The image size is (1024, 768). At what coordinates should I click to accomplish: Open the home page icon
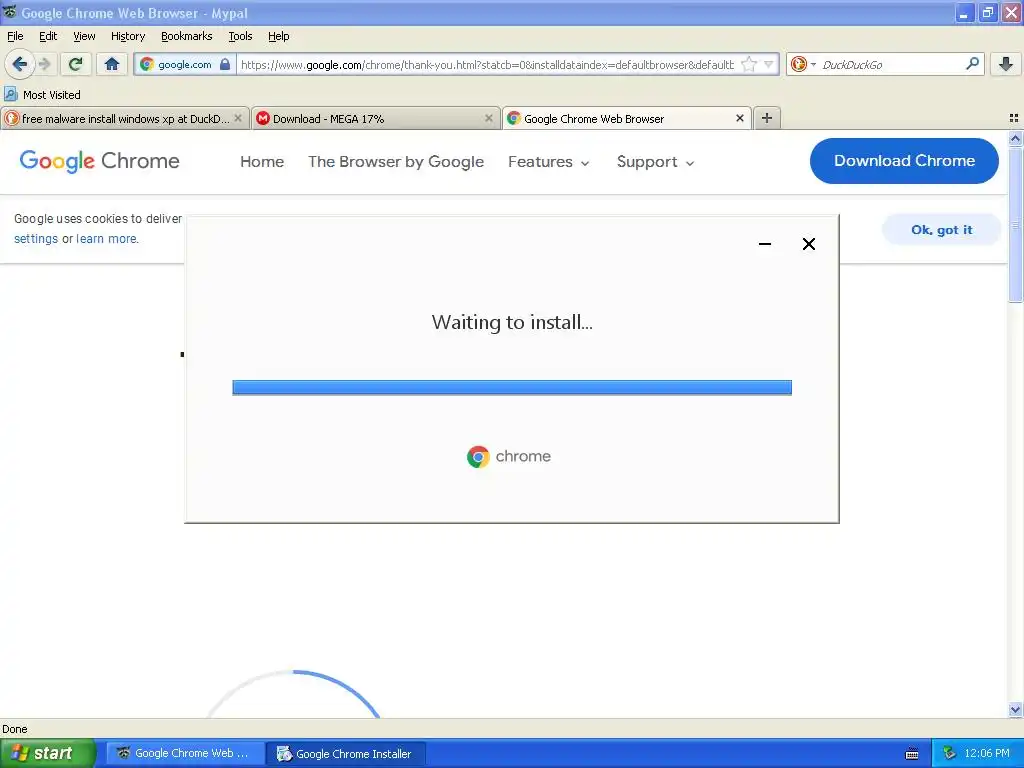(112, 64)
